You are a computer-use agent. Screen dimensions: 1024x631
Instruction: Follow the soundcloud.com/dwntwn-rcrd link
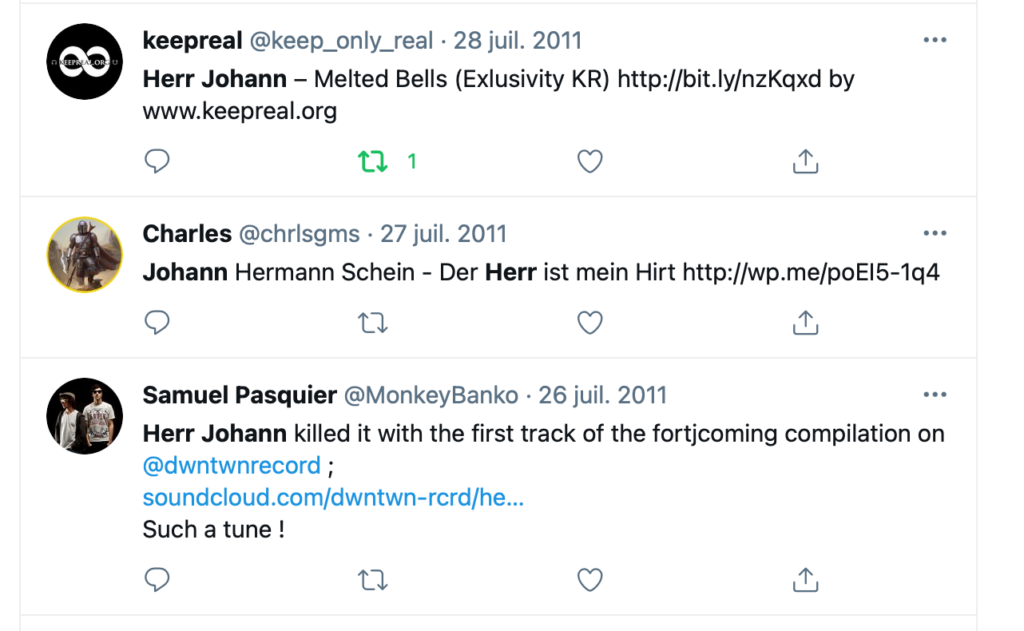point(333,498)
